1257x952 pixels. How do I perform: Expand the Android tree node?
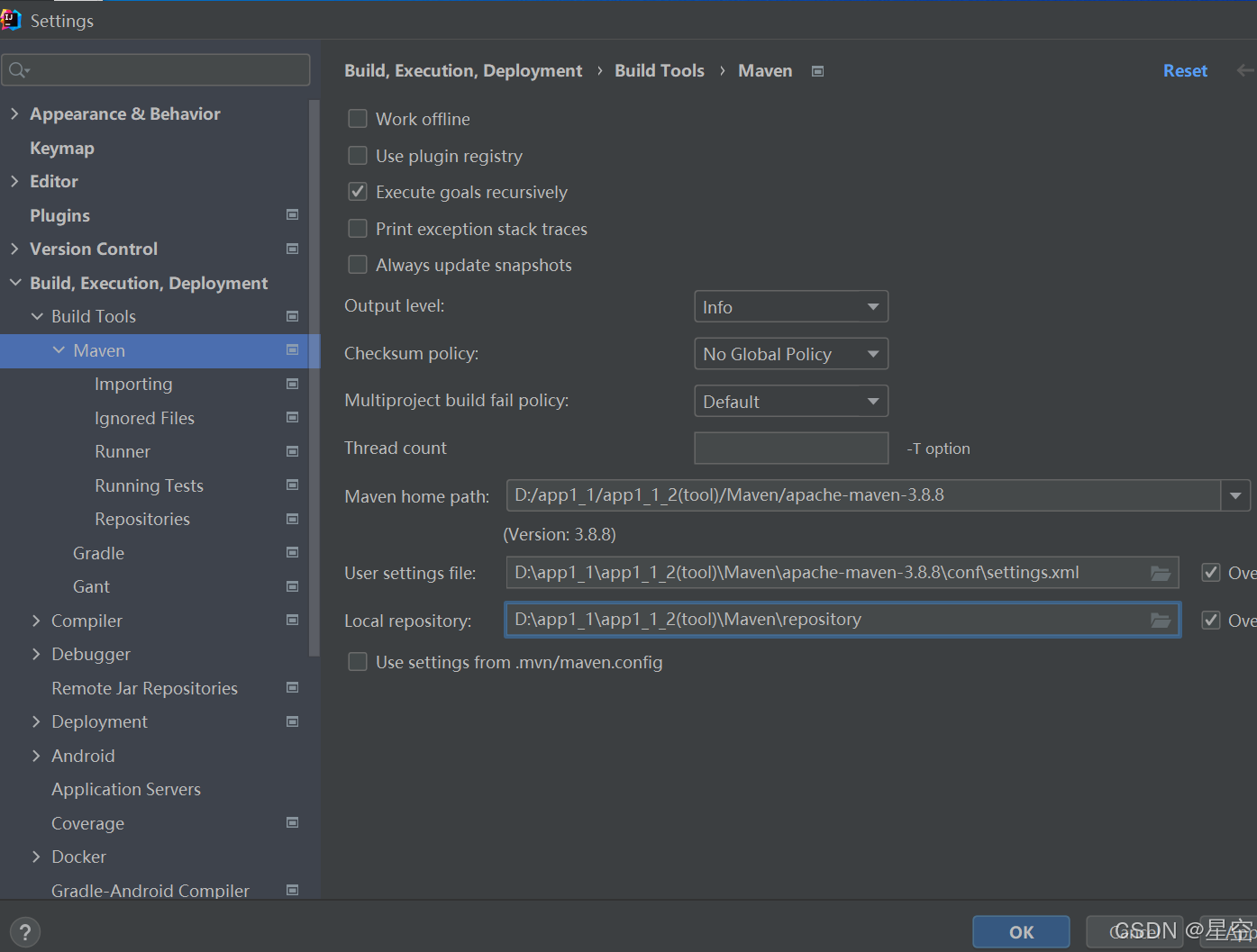tap(36, 756)
